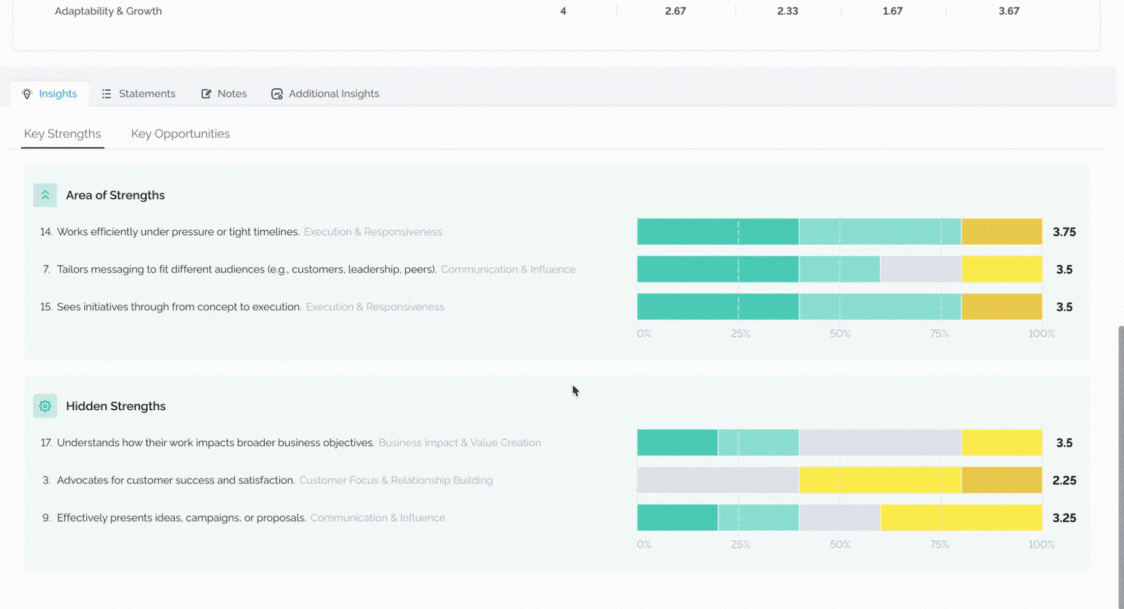Click the Execution & Responsiveness tag on statement 15
This screenshot has width=1124, height=609.
coord(375,307)
